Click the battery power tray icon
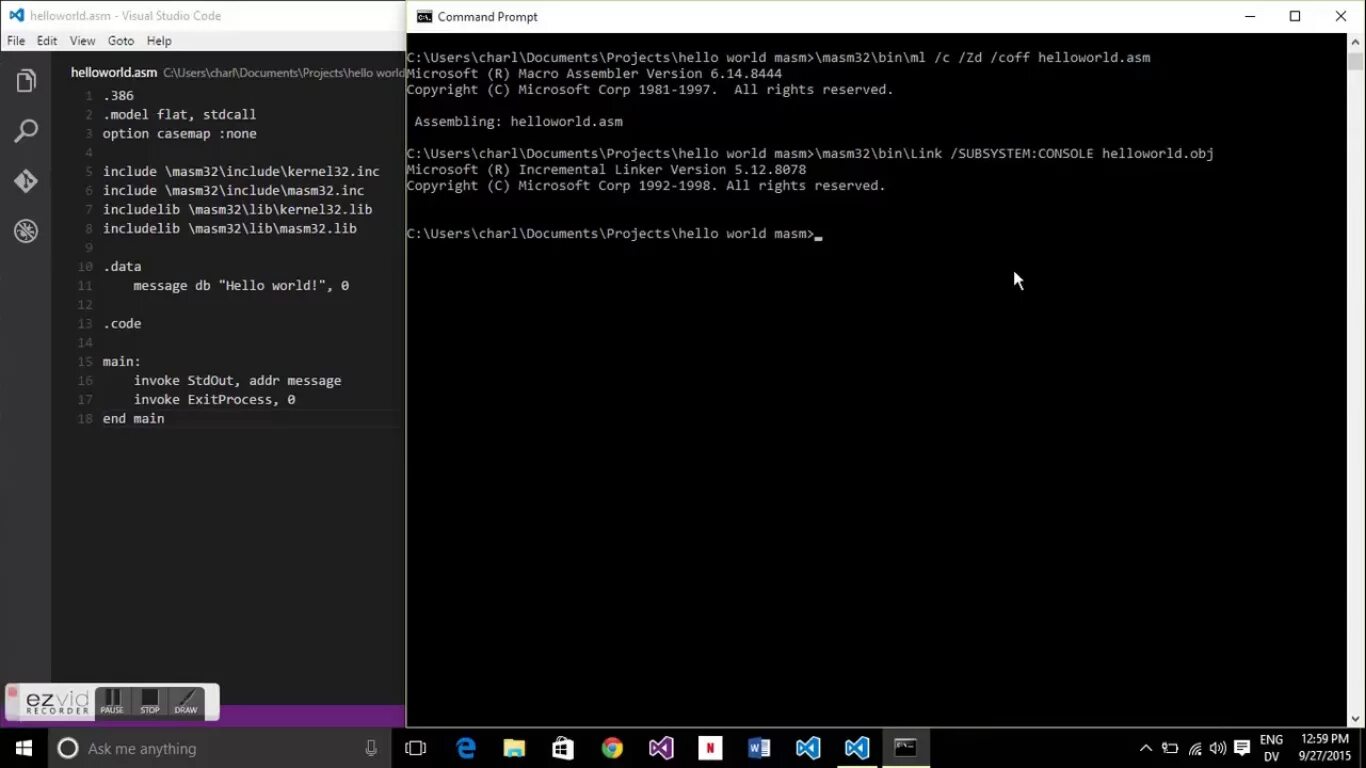The width and height of the screenshot is (1366, 768). (1170, 748)
